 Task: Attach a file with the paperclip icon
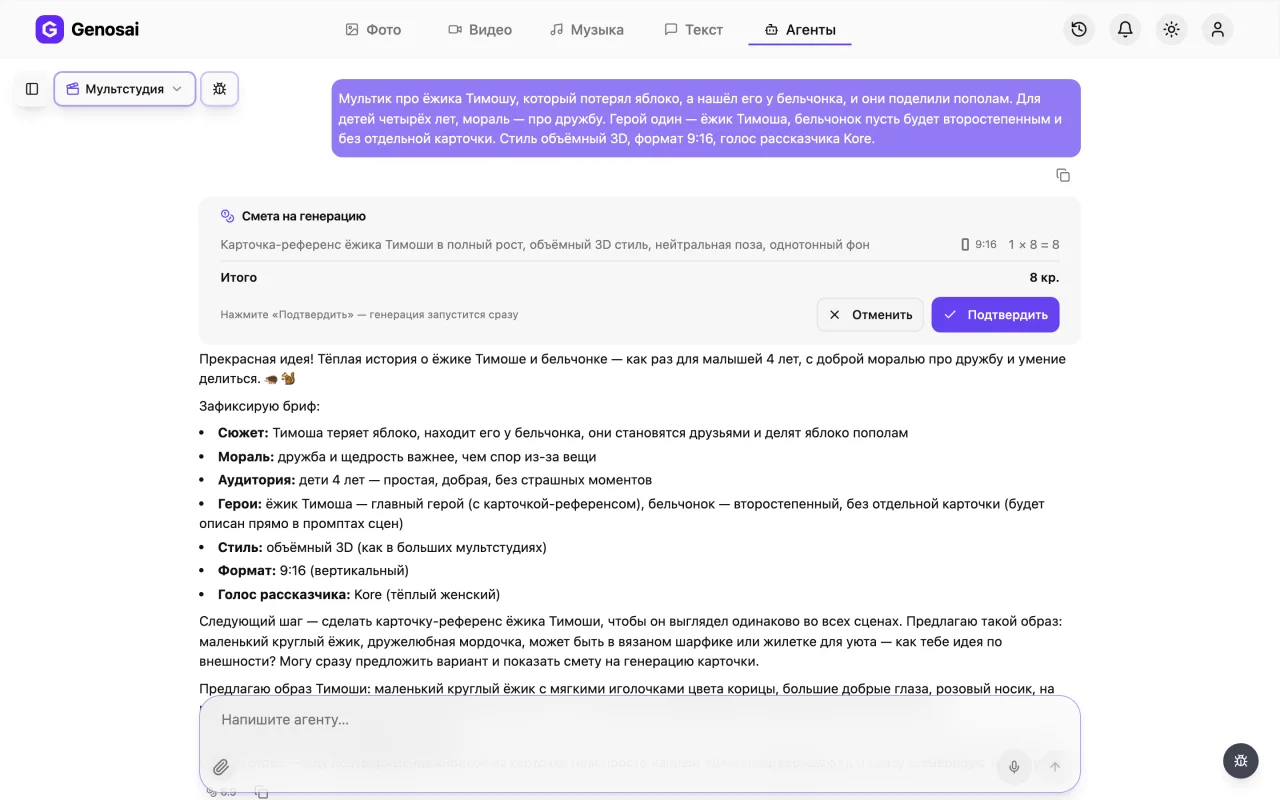(x=221, y=767)
